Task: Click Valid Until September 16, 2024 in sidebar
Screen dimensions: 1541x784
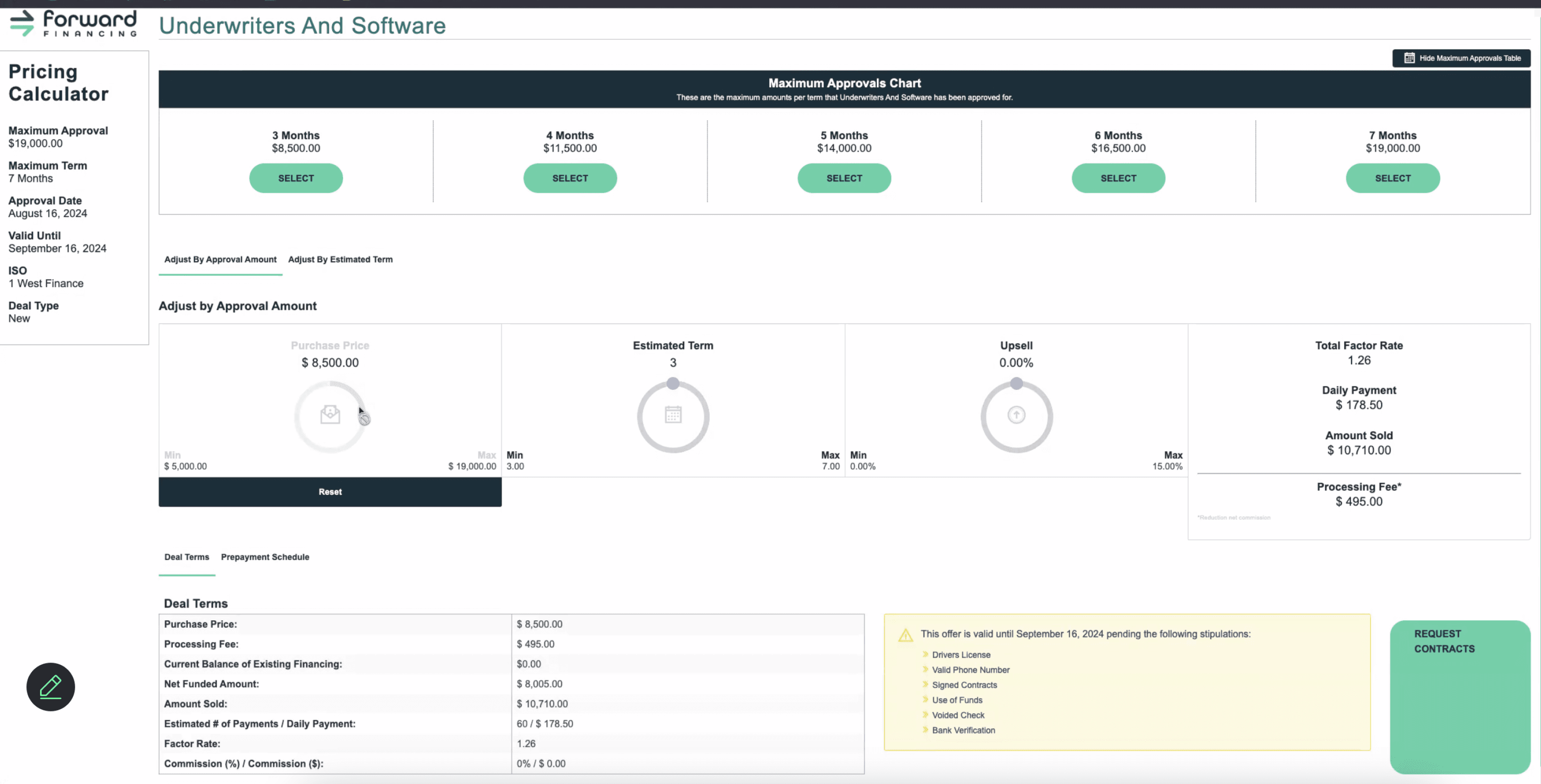Action: tap(57, 242)
